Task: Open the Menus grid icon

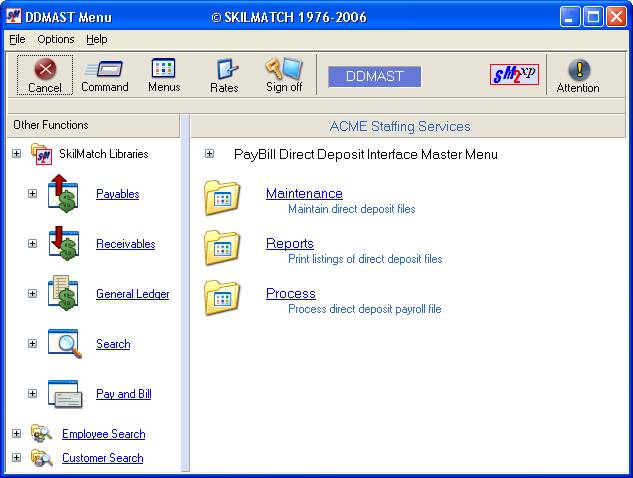Action: (163, 68)
